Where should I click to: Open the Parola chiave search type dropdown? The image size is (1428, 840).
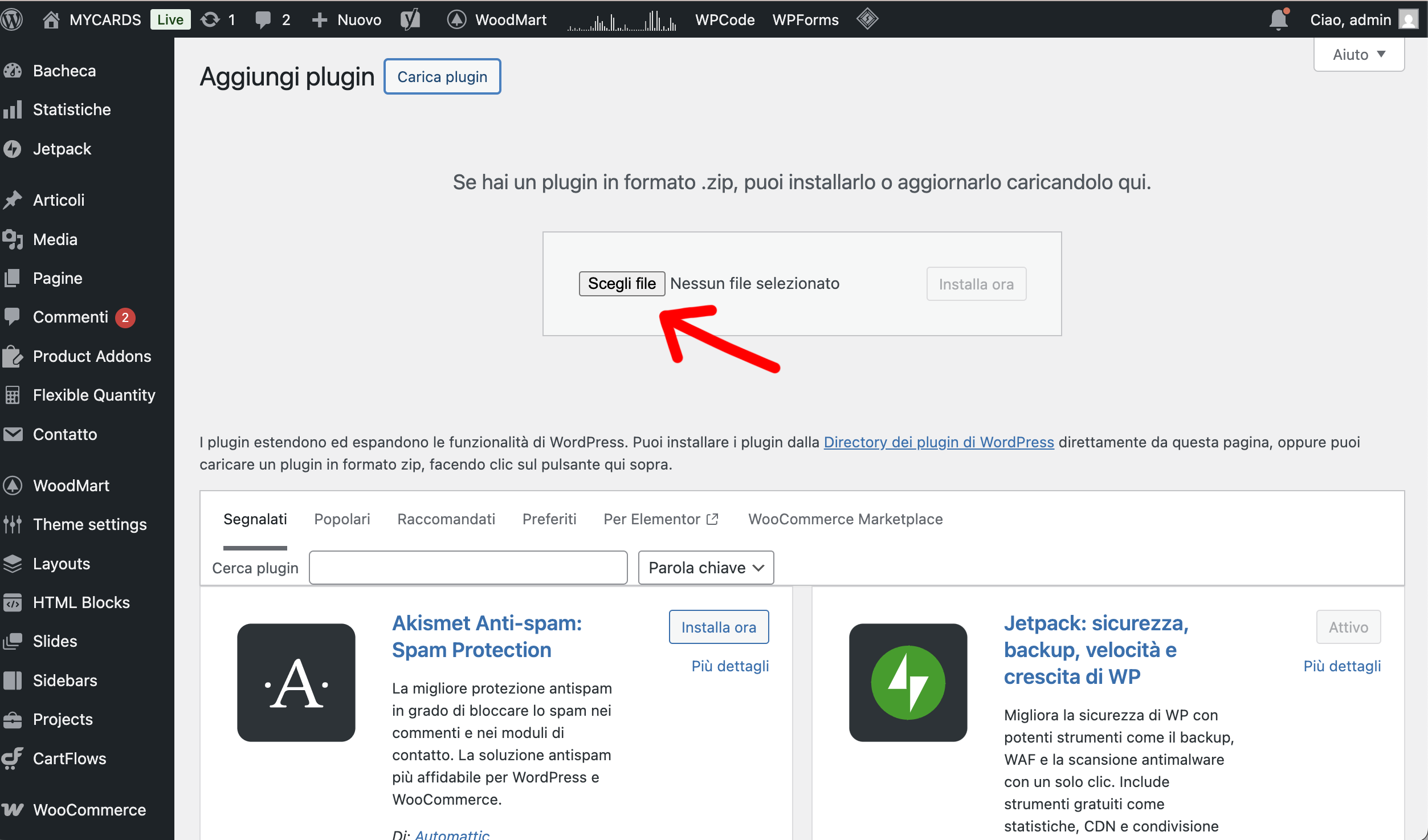point(705,568)
